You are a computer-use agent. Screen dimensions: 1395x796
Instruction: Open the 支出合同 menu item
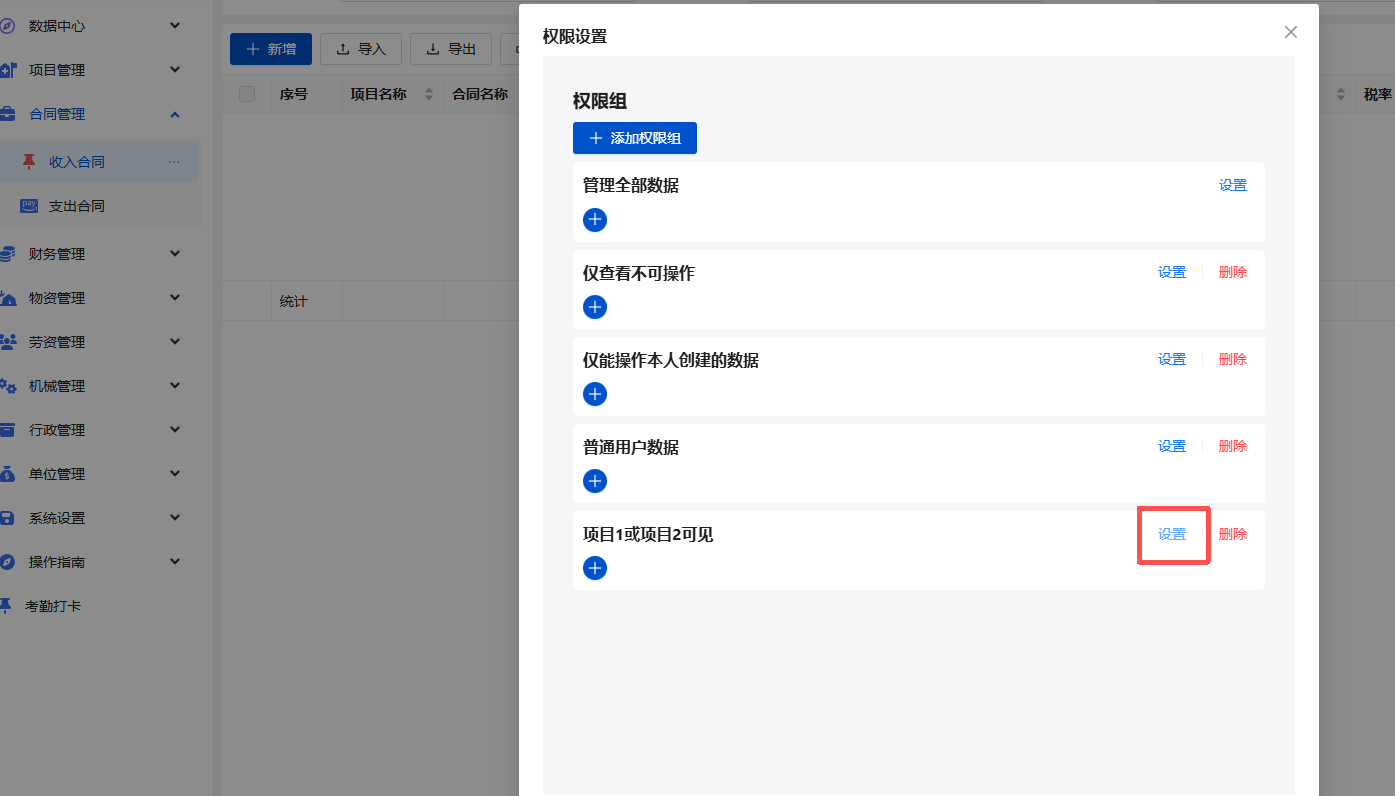(x=77, y=206)
